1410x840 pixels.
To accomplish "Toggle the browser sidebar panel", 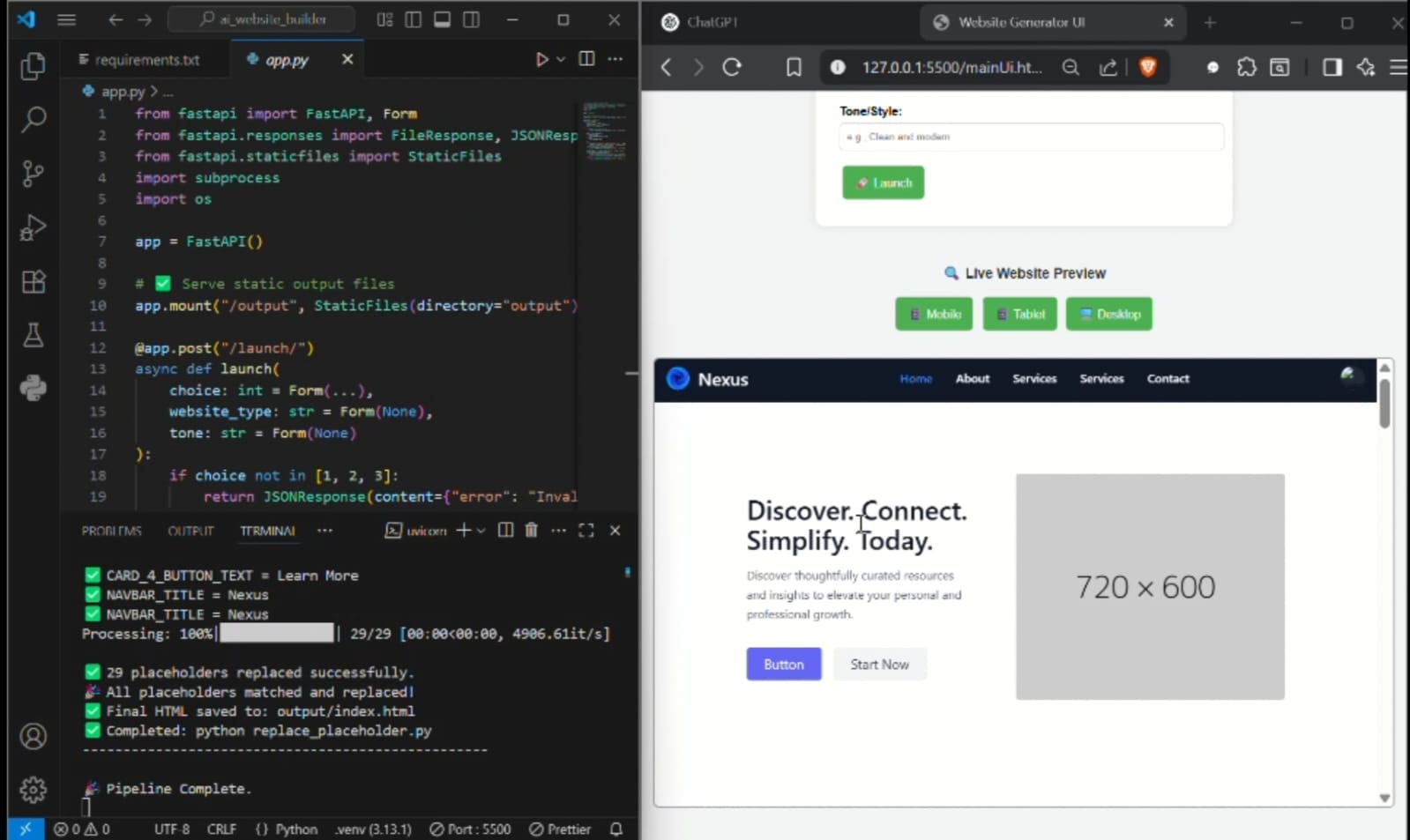I will click(x=1332, y=67).
